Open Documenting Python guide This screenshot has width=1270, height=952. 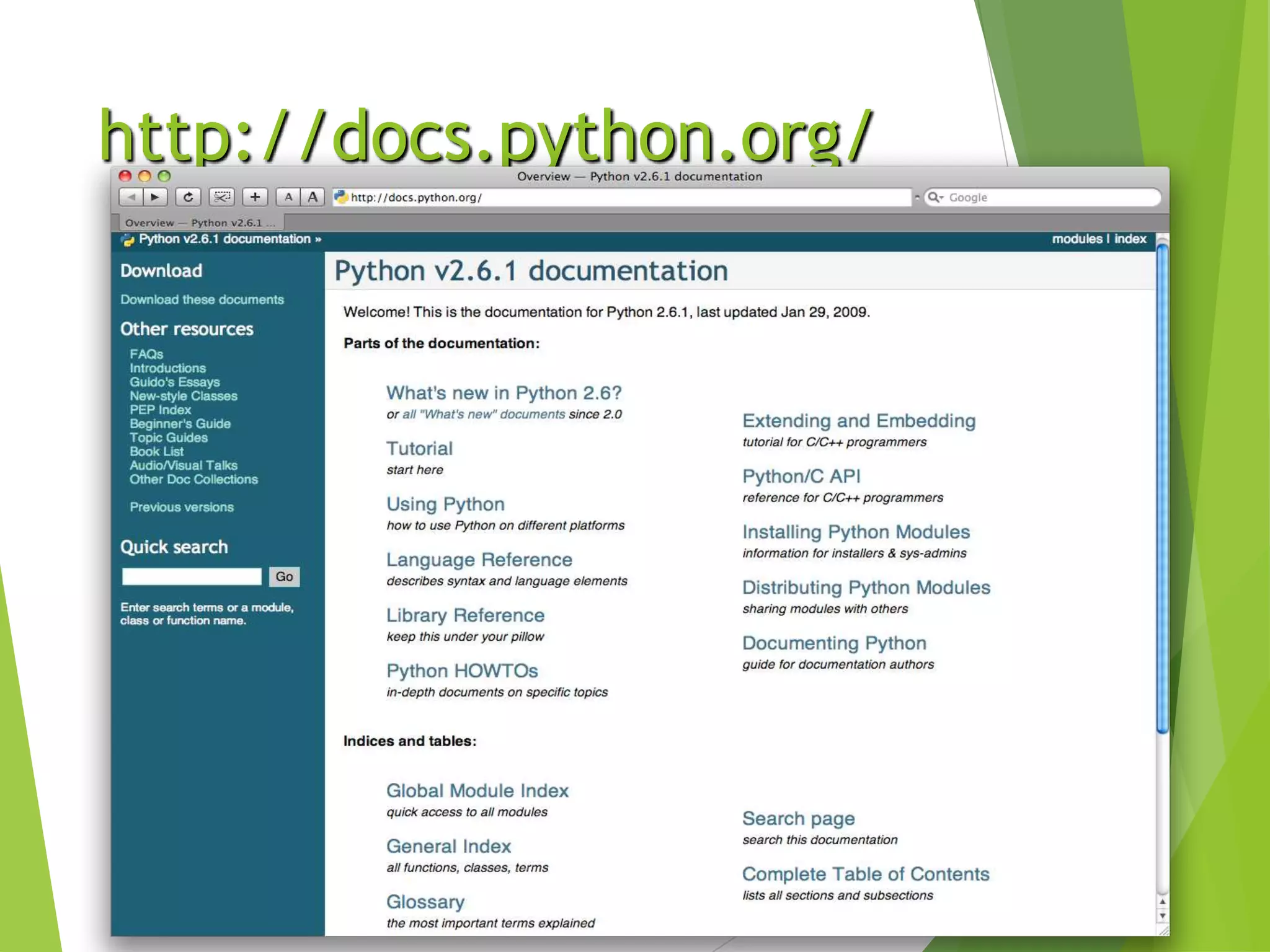click(x=834, y=643)
